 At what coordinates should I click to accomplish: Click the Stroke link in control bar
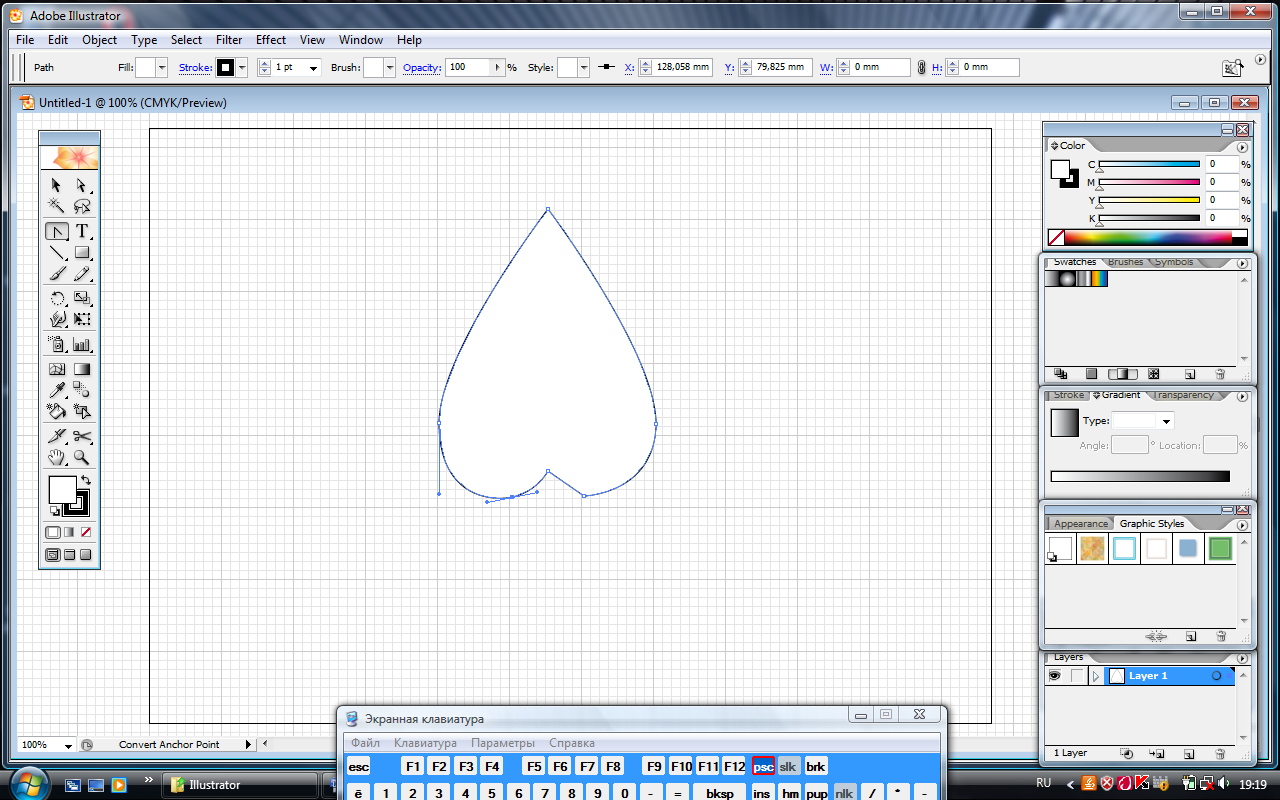point(195,68)
